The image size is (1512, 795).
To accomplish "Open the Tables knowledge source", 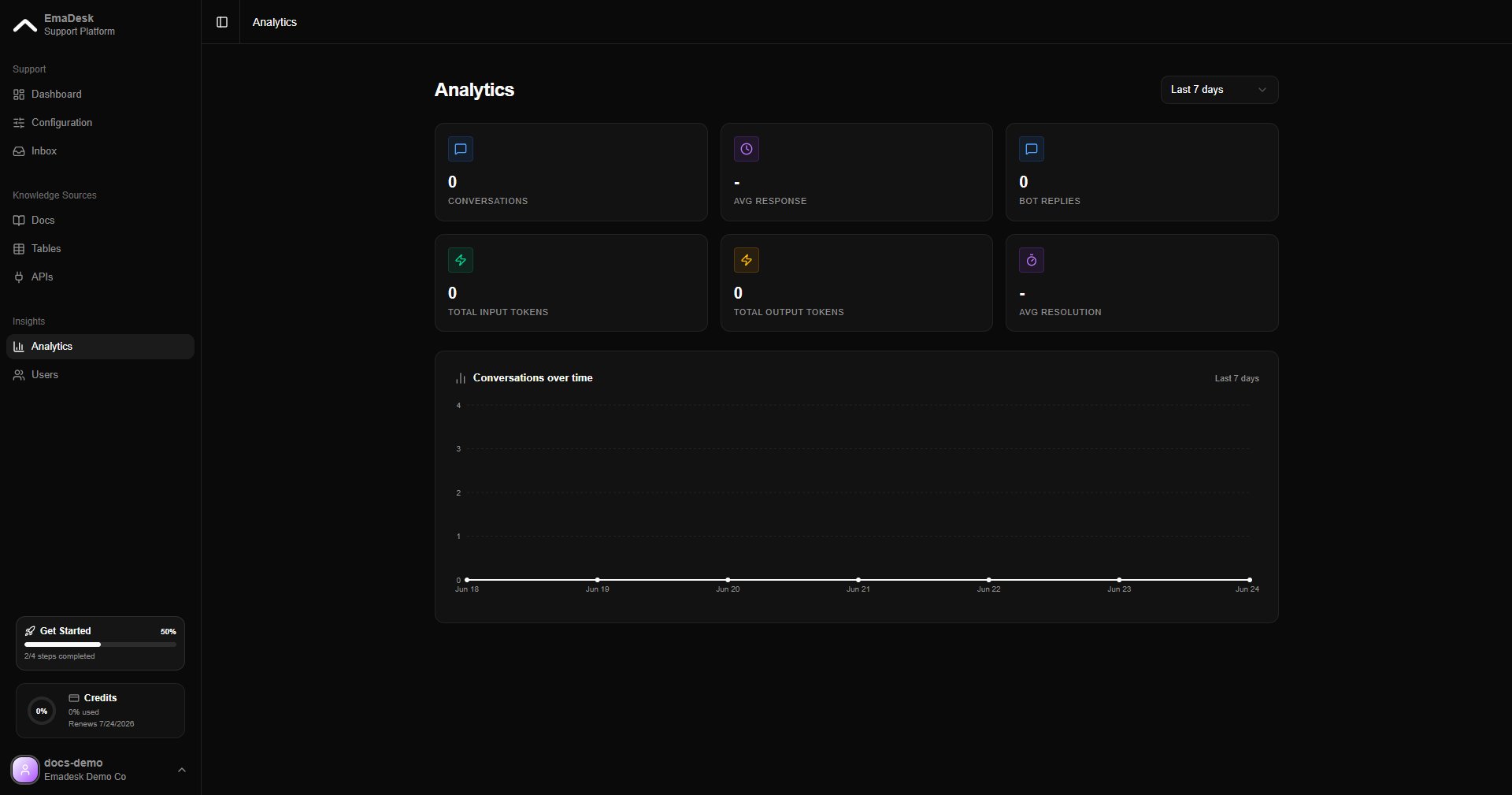I will (x=100, y=249).
